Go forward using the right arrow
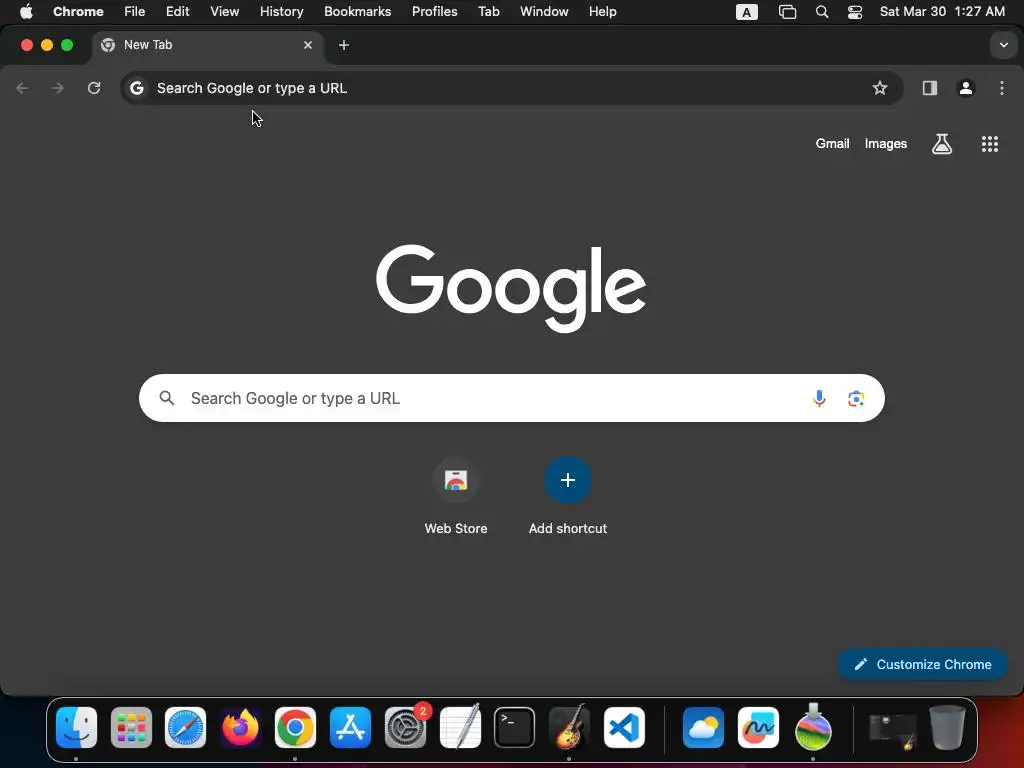 pos(57,88)
